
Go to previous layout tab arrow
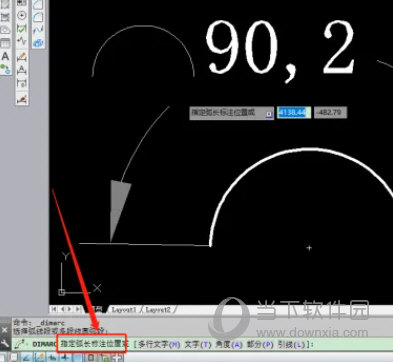pos(63,309)
